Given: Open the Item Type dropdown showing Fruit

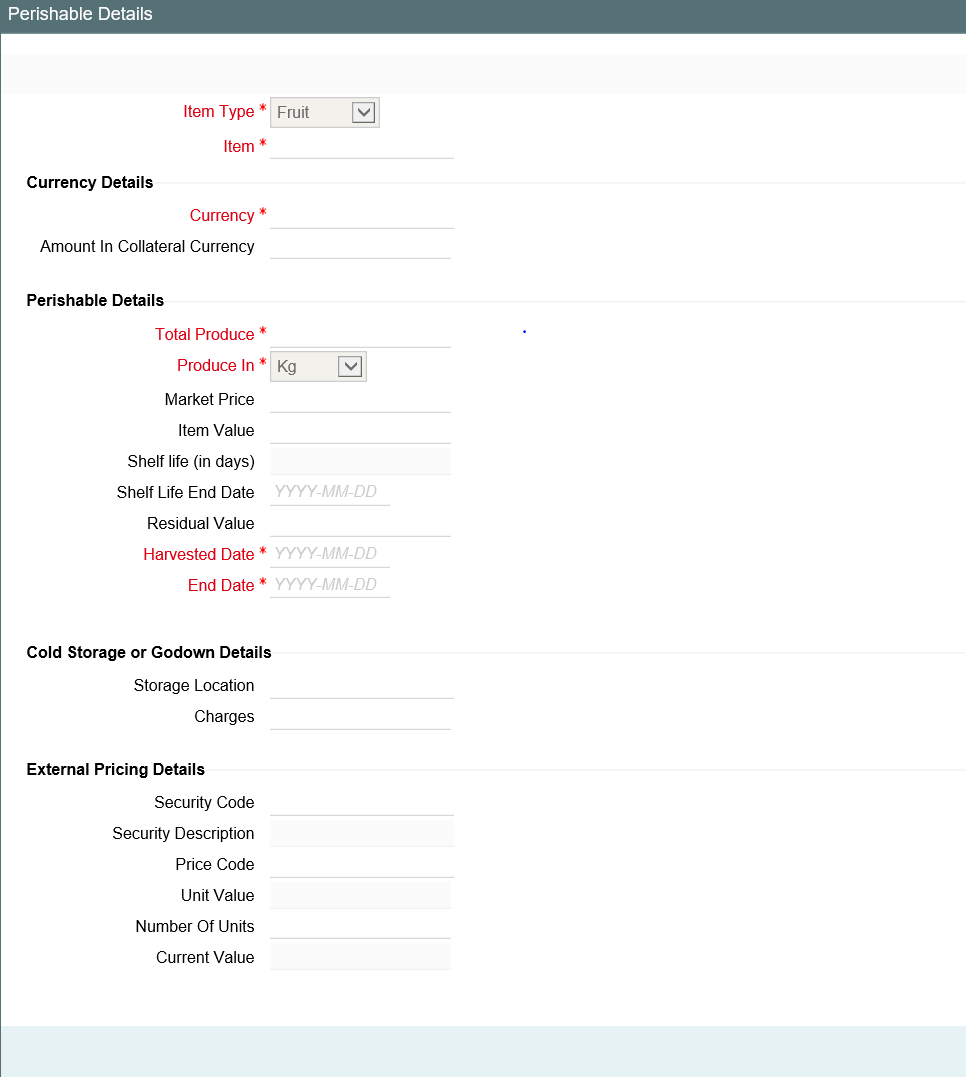Looking at the screenshot, I should [x=325, y=112].
